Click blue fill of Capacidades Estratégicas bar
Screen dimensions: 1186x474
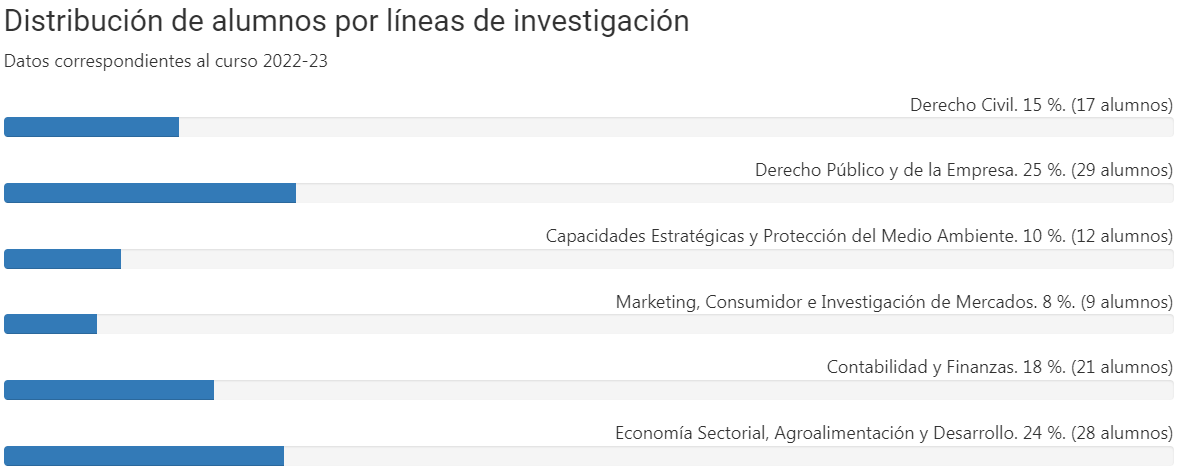[x=62, y=259]
